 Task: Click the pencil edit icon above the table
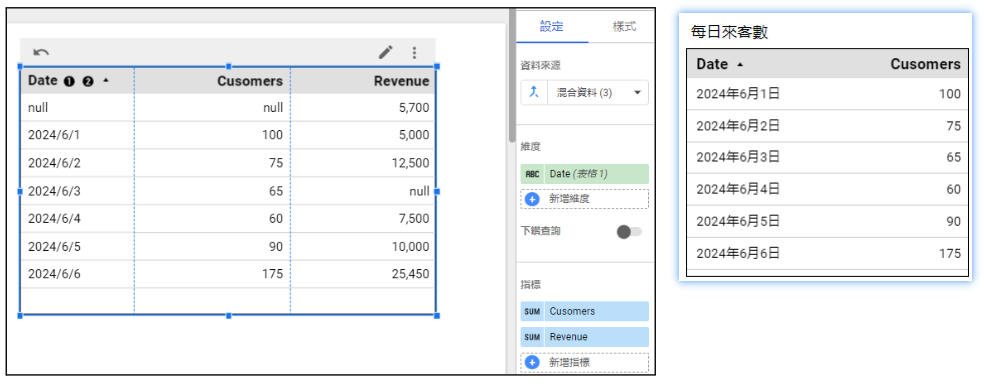click(x=385, y=53)
